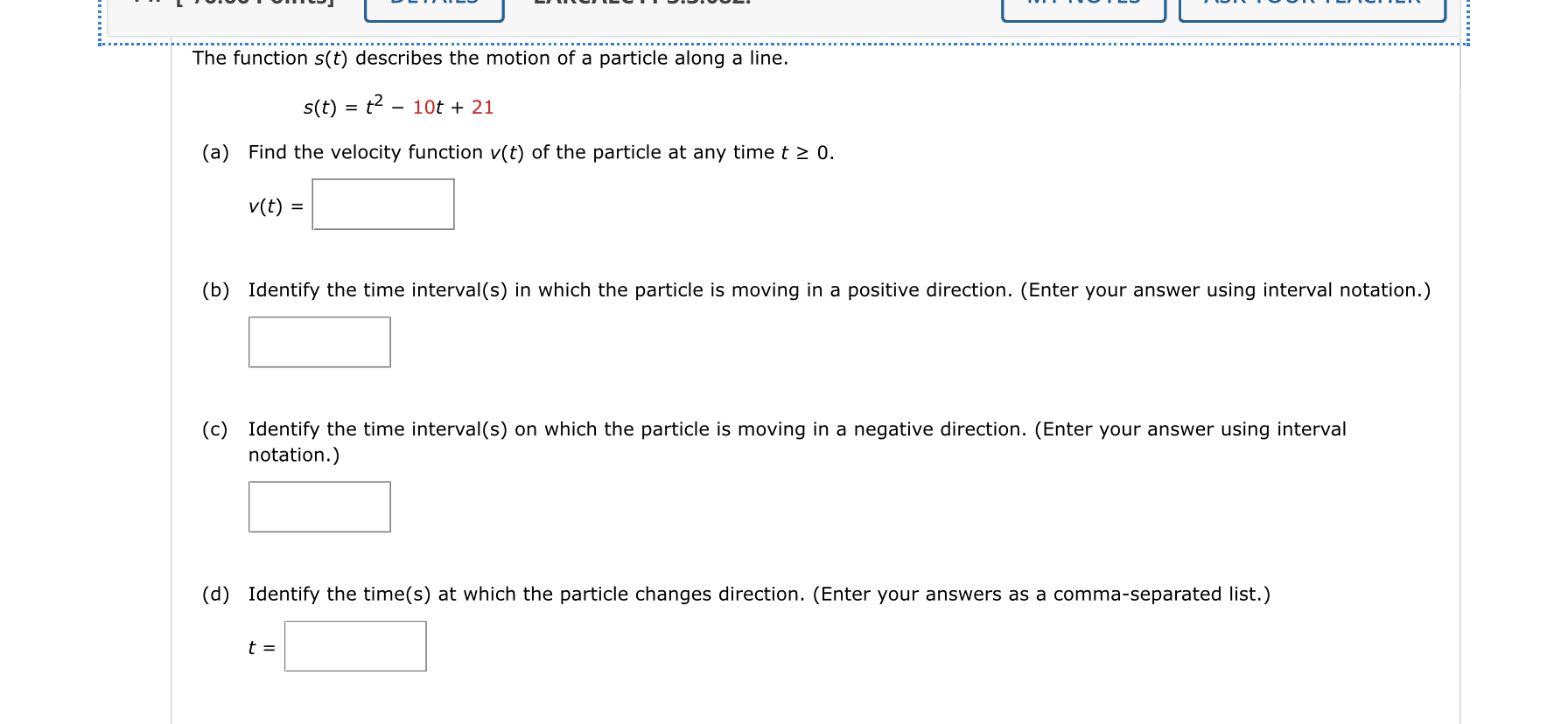Screen dimensions: 1568x724
Task: Click the t = answer field for part (d)
Action: click(355, 646)
